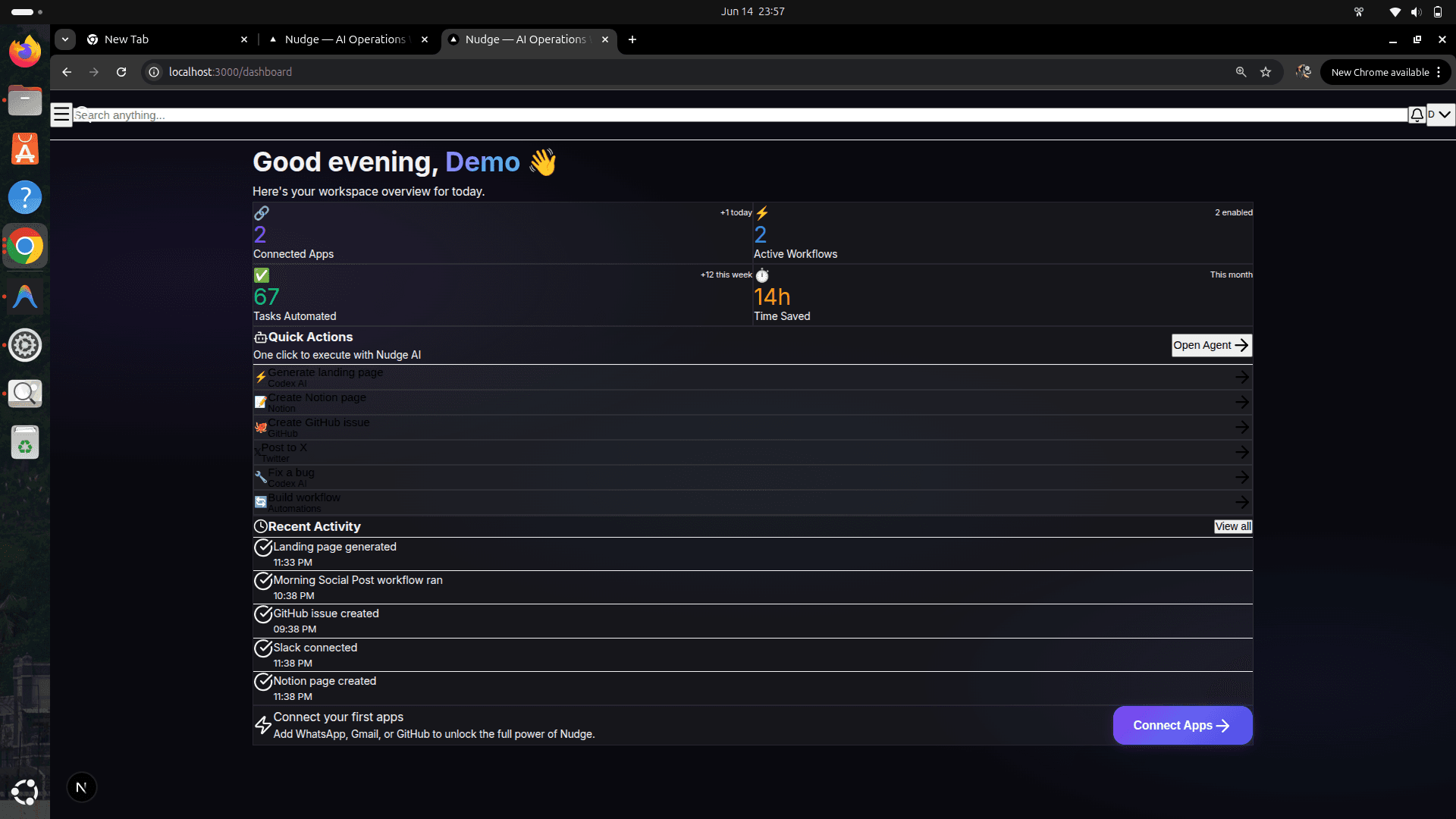
Task: Bookmark this page with star icon
Action: (1266, 72)
